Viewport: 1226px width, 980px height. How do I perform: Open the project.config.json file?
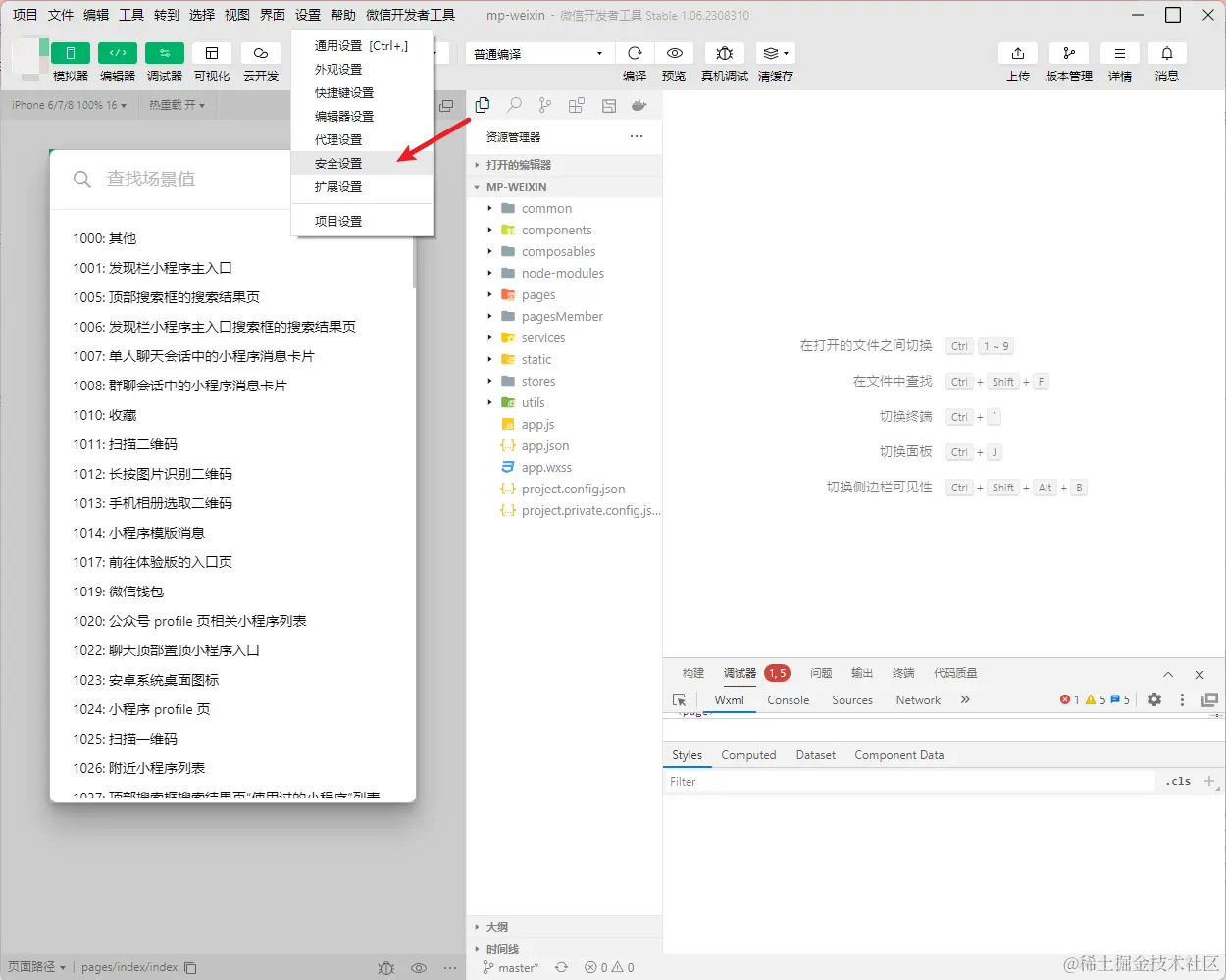point(573,490)
